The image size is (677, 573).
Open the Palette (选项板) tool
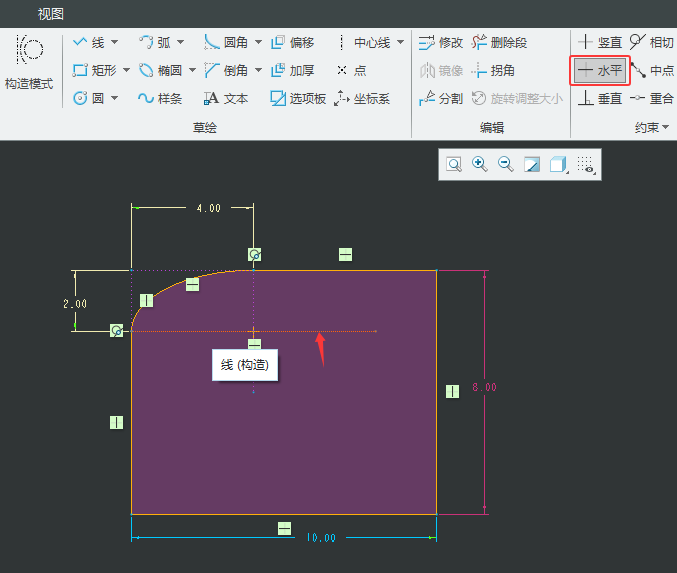click(x=298, y=98)
